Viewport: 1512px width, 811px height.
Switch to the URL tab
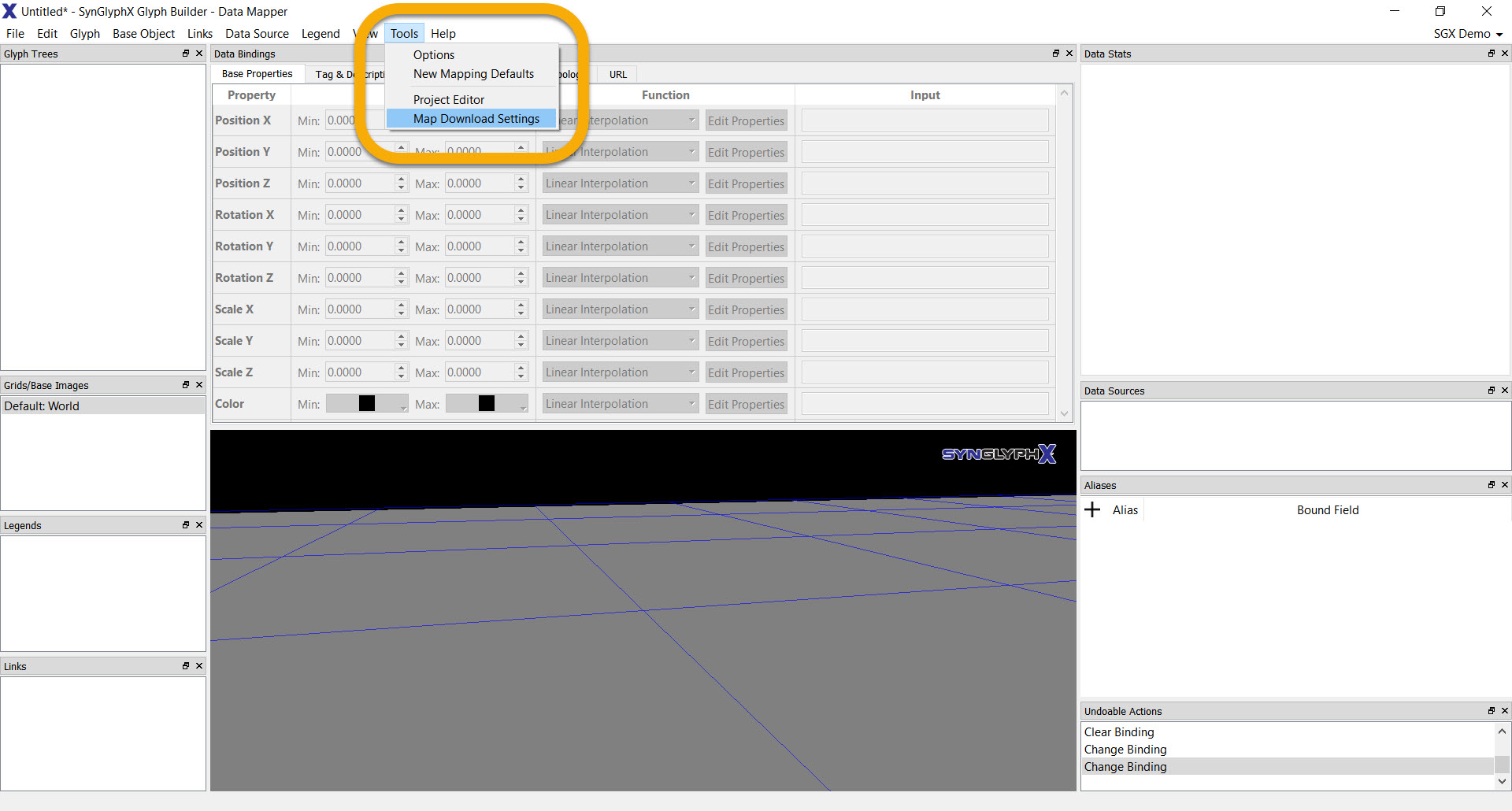point(618,75)
